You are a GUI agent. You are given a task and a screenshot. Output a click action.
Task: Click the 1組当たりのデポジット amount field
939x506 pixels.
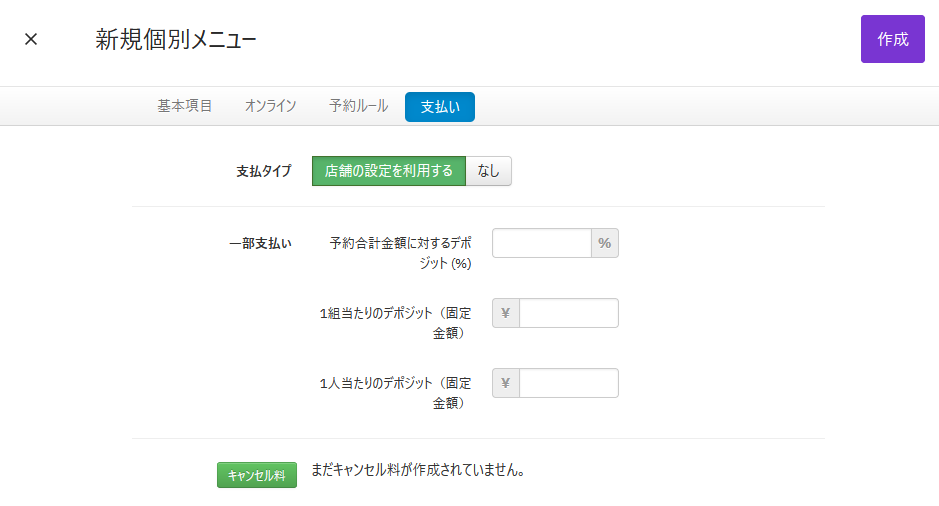tap(568, 313)
